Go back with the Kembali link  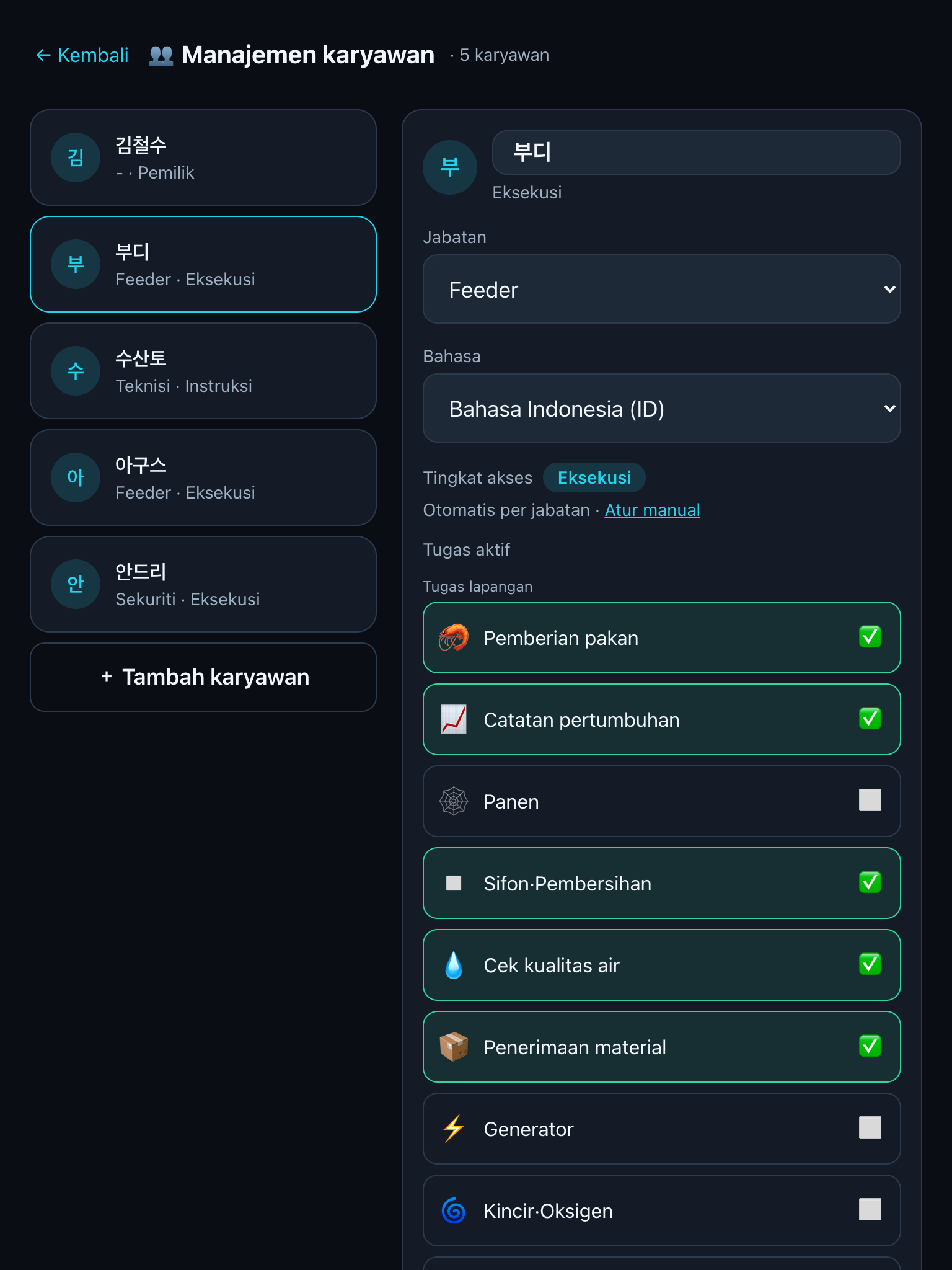(x=82, y=55)
